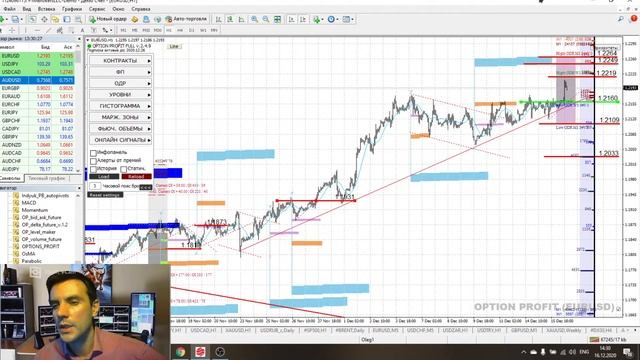Select the Text 'A' tool
The height and width of the screenshot is (360, 640).
[82, 30]
